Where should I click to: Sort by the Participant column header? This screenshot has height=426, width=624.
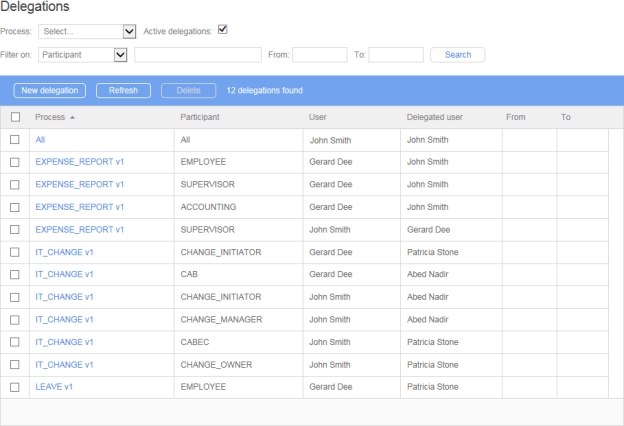(200, 117)
